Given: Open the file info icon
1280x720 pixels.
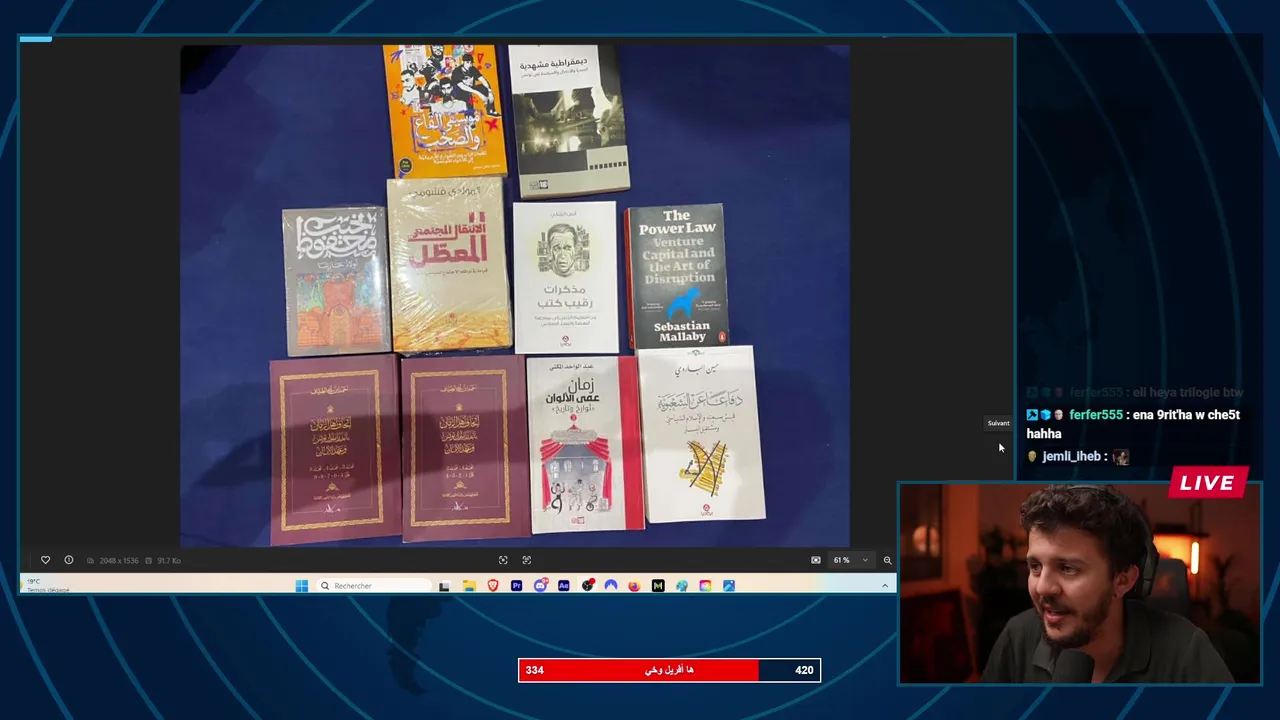Looking at the screenshot, I should 69,560.
